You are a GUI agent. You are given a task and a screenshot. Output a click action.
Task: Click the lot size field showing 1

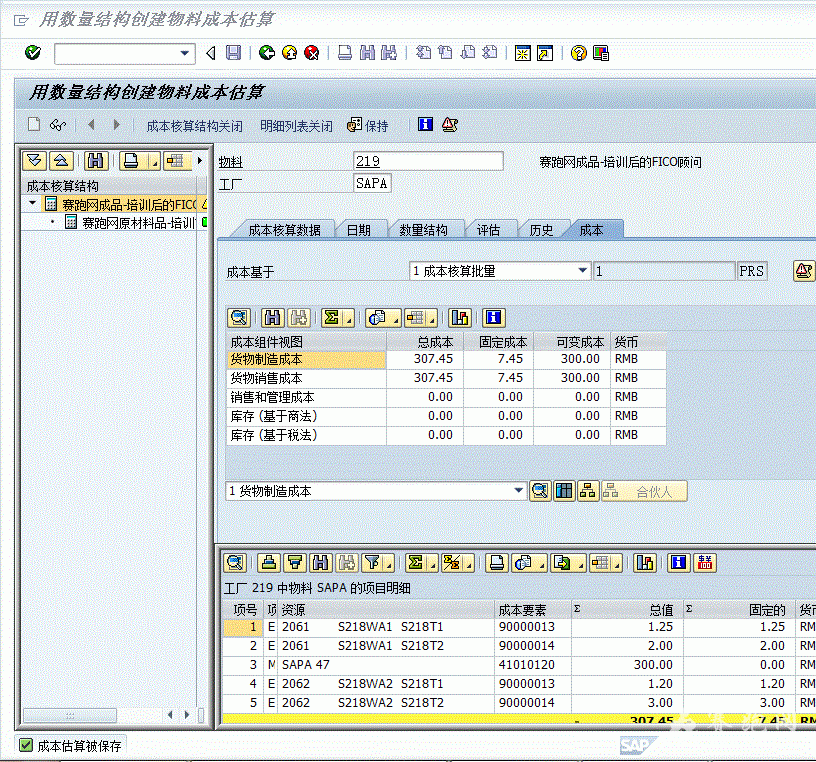[664, 271]
